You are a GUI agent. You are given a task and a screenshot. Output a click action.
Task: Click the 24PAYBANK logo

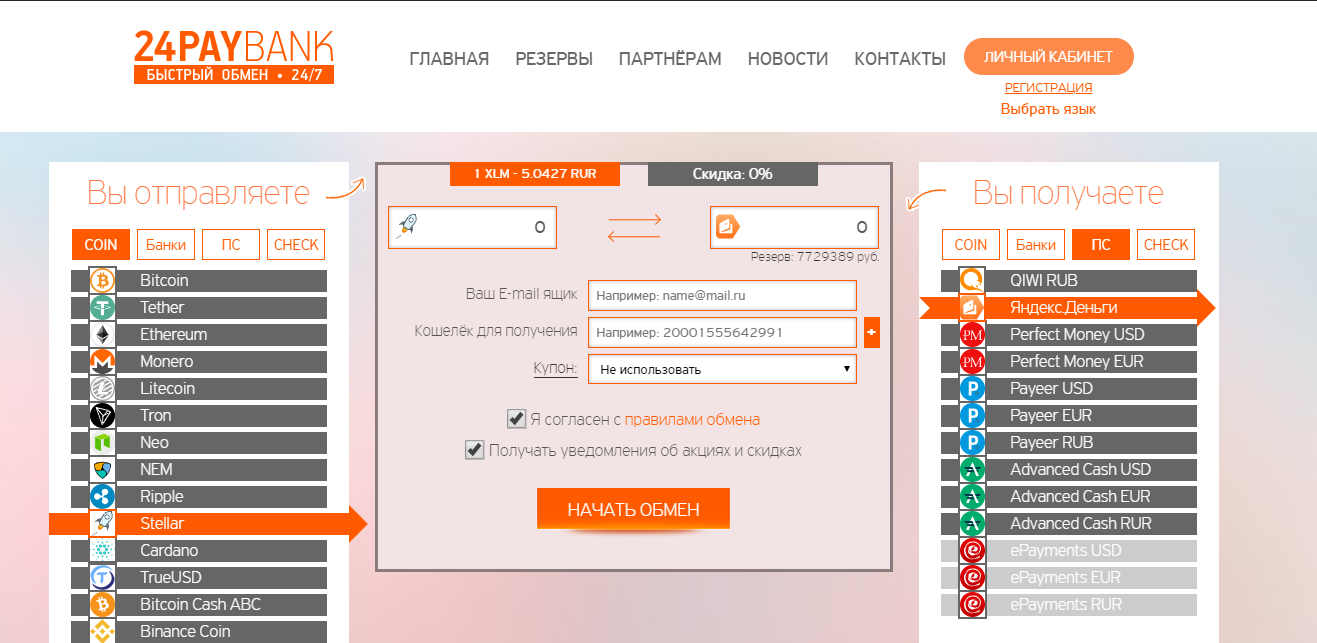tap(234, 57)
